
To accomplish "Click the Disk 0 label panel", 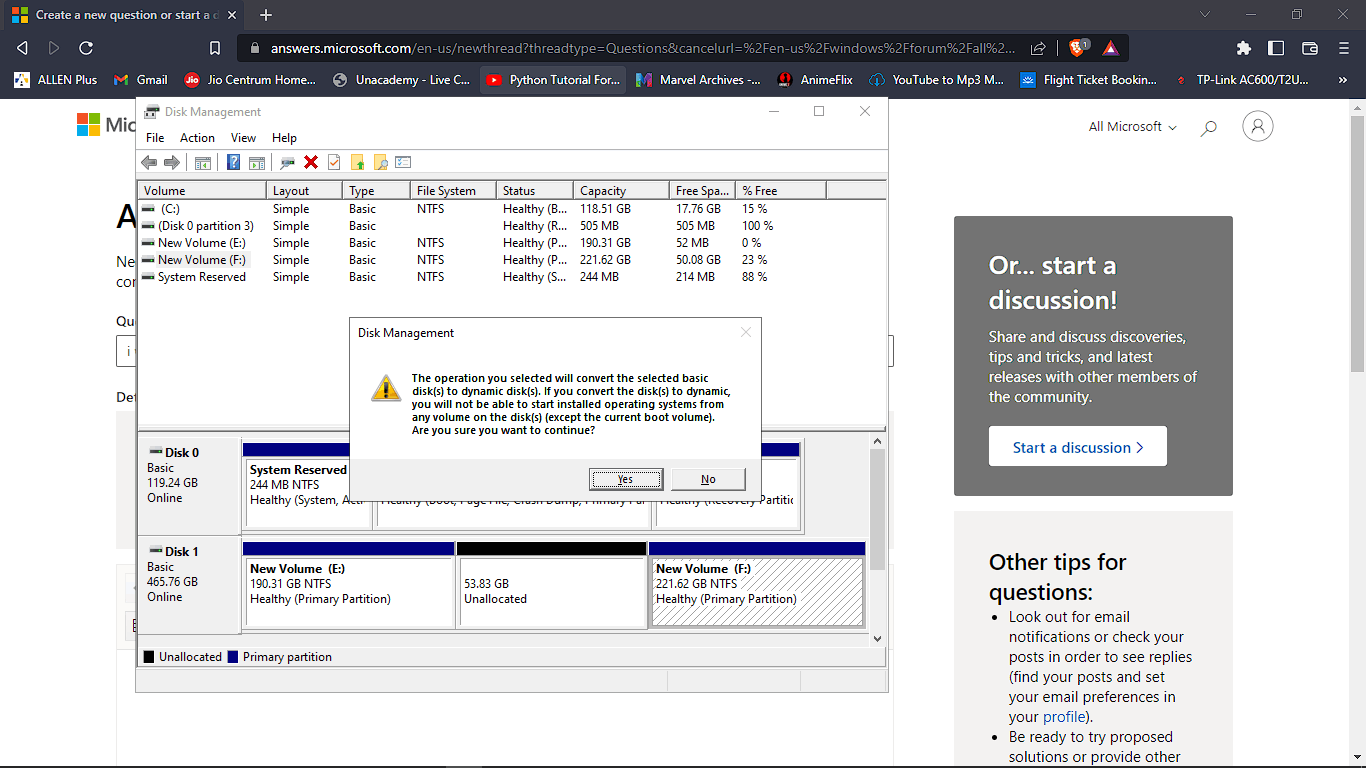I will point(189,485).
